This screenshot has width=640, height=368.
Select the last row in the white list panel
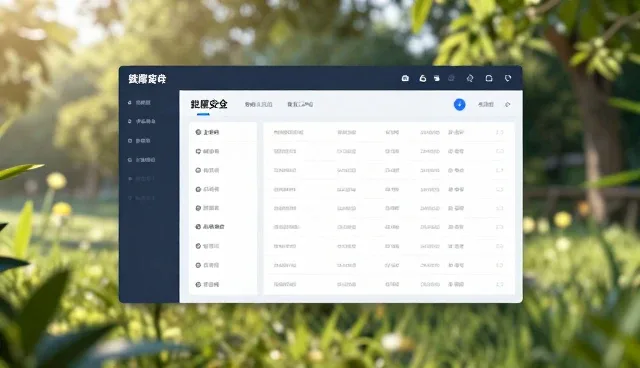coord(223,284)
